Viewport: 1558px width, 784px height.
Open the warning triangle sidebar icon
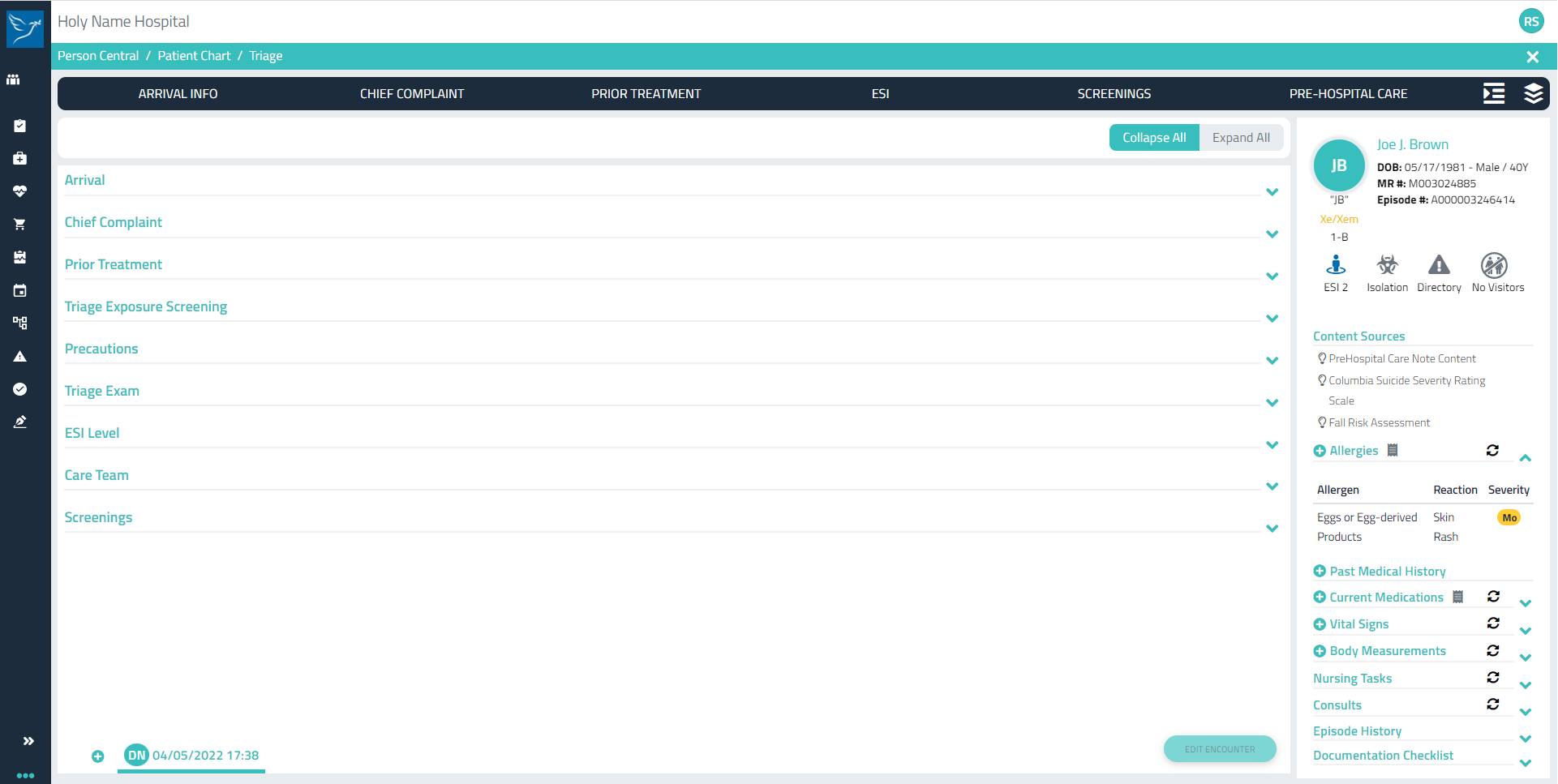click(19, 356)
